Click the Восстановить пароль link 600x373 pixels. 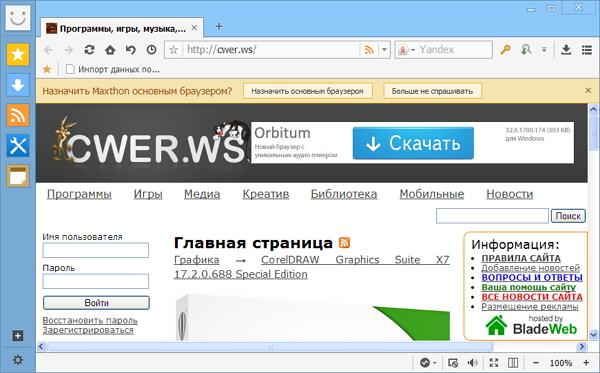(90, 320)
